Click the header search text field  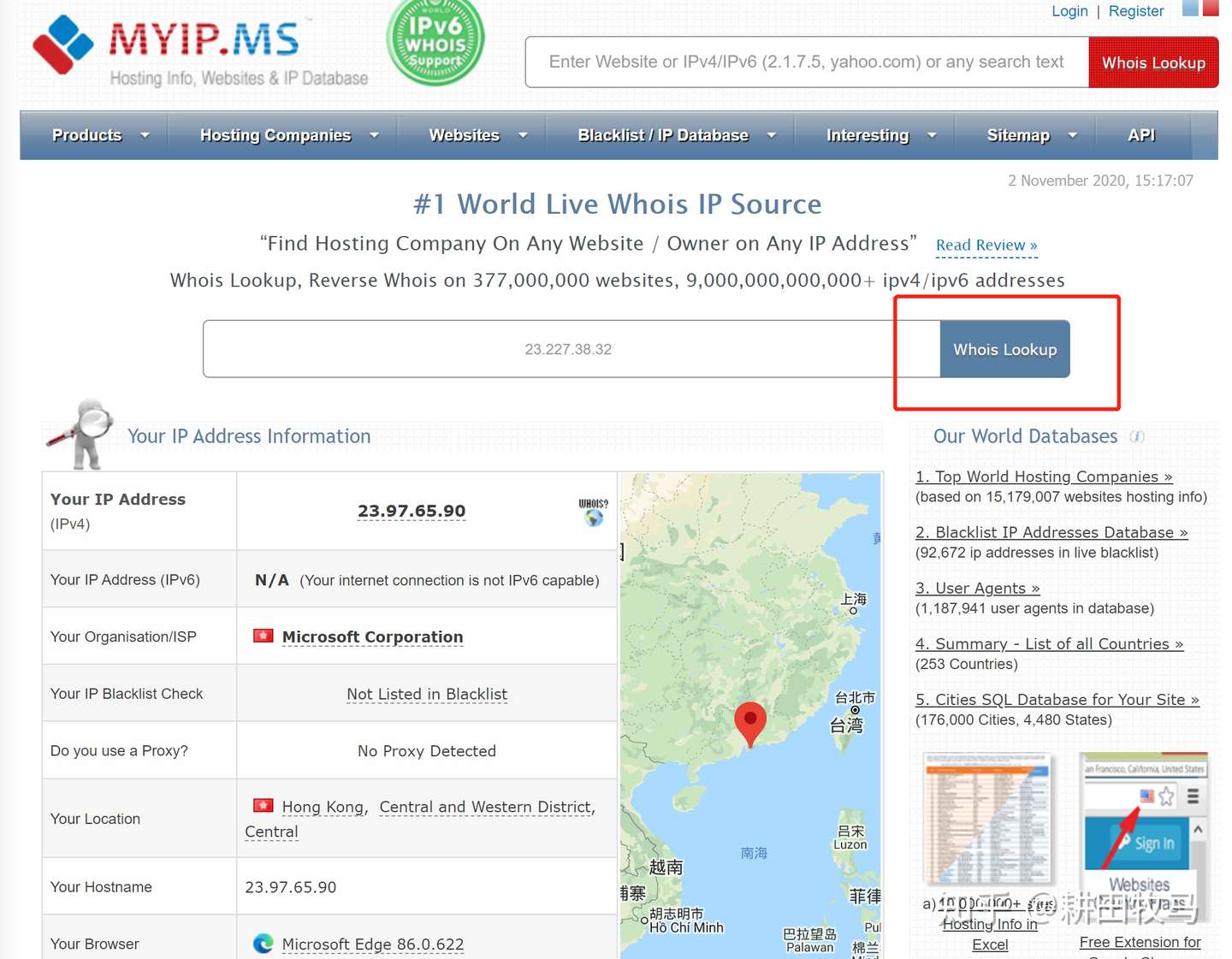click(807, 62)
